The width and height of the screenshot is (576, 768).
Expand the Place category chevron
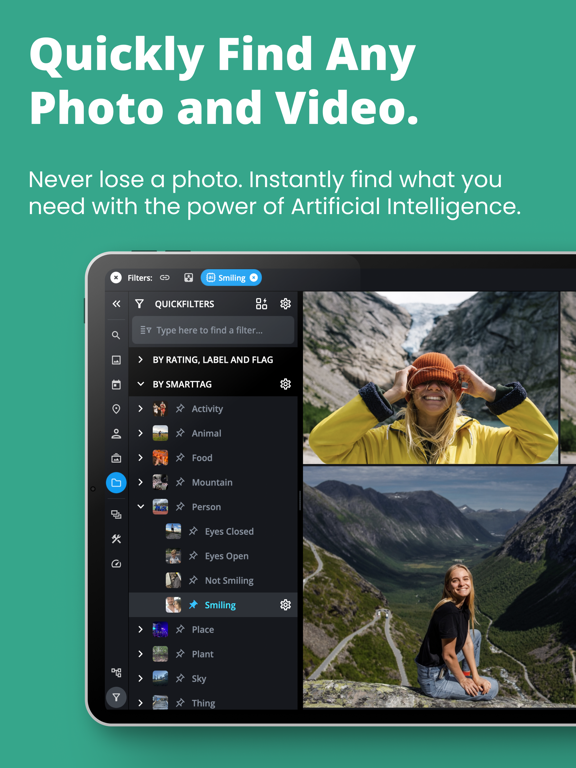[140, 629]
